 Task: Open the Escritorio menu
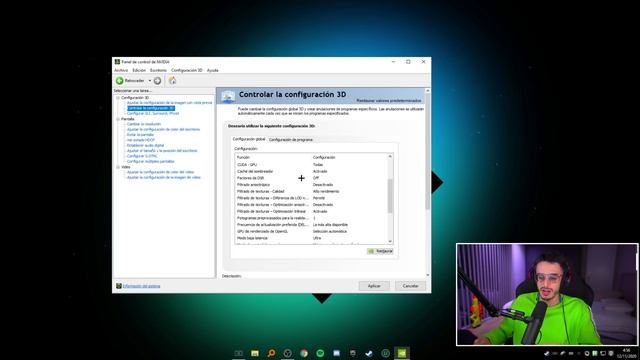[158, 70]
